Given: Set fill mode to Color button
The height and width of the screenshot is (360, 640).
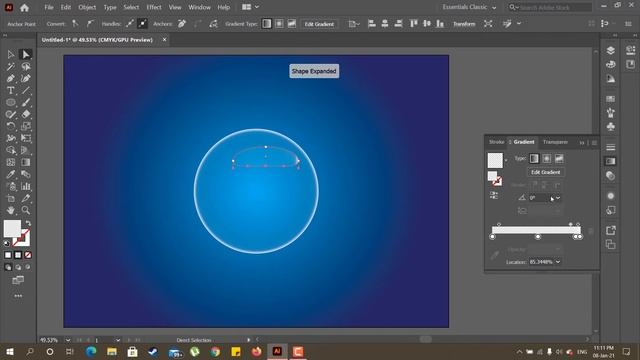Looking at the screenshot, I should coord(8,255).
